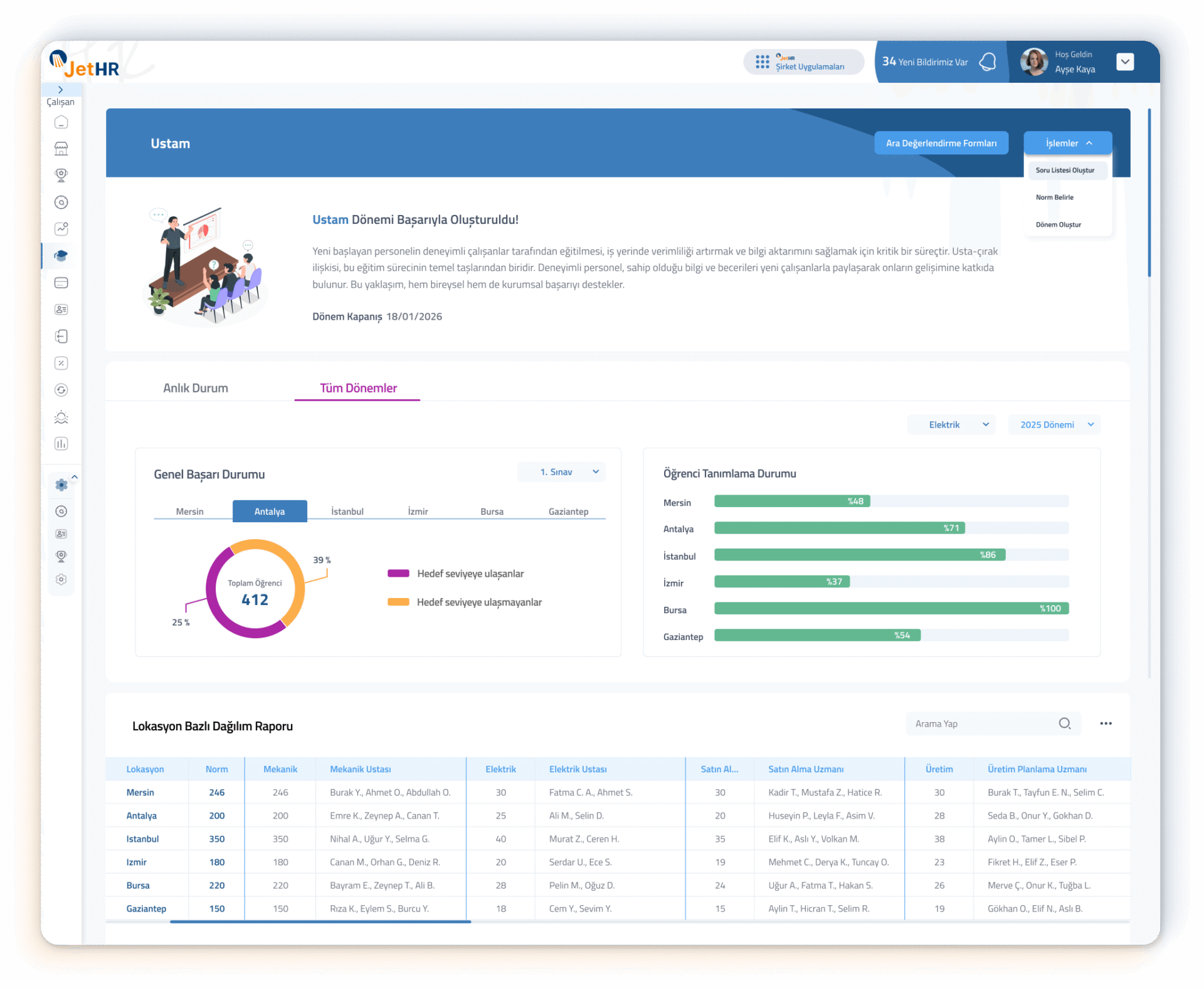This screenshot has height=988, width=1204.
Task: Open notifications bell icon
Action: pyautogui.click(x=988, y=61)
